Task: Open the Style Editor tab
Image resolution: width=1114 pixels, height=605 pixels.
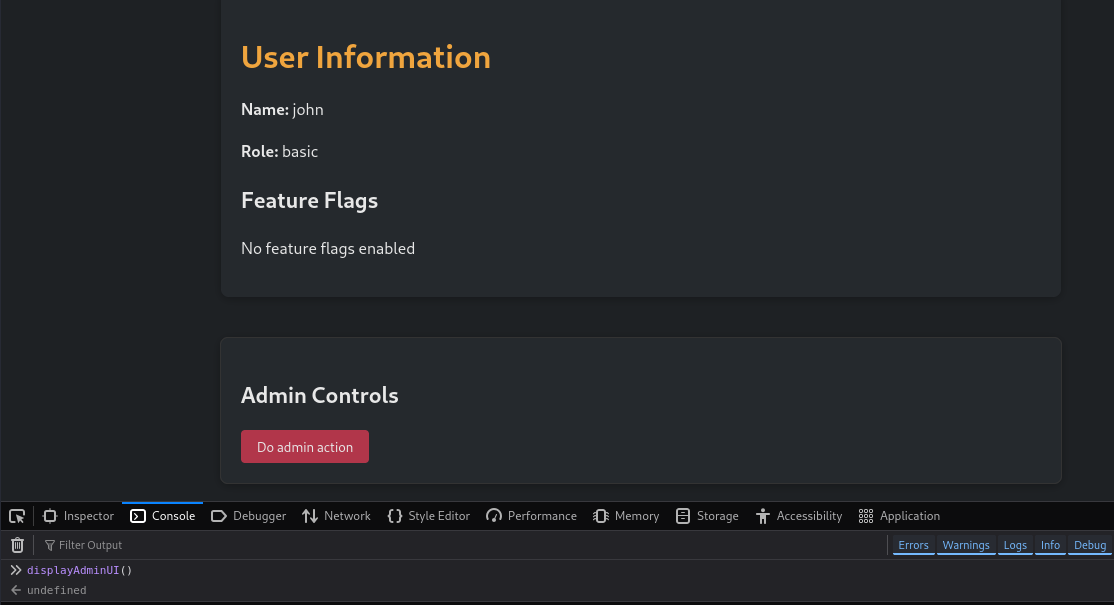Action: 428,516
